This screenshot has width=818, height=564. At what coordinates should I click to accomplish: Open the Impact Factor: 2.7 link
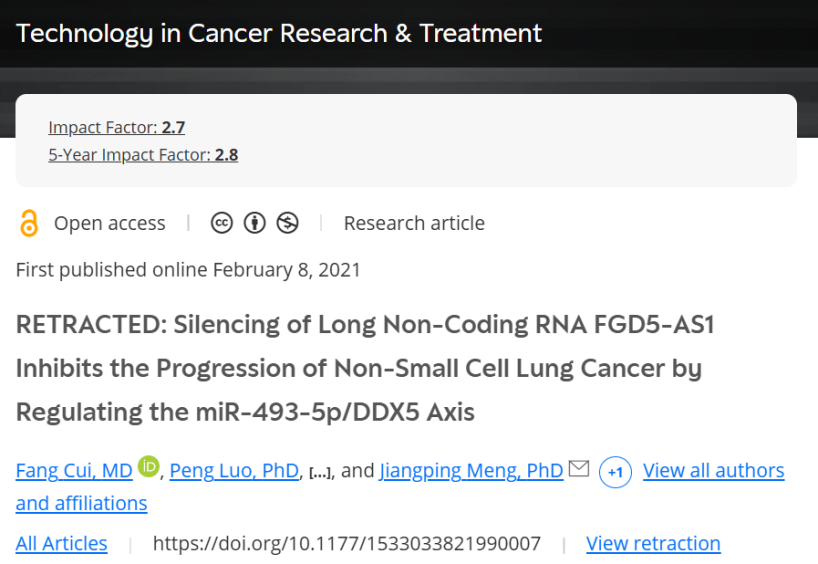(x=117, y=127)
